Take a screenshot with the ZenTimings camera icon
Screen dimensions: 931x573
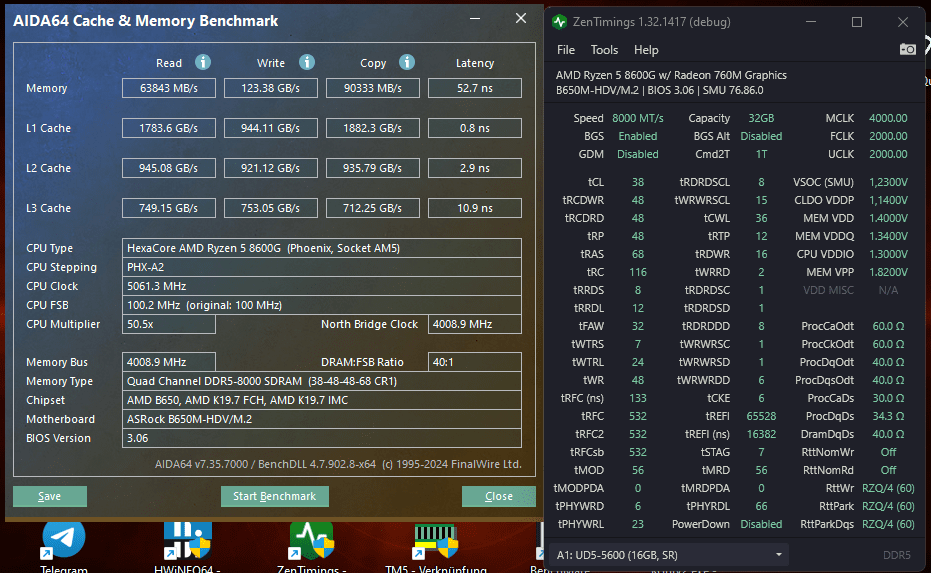[907, 49]
